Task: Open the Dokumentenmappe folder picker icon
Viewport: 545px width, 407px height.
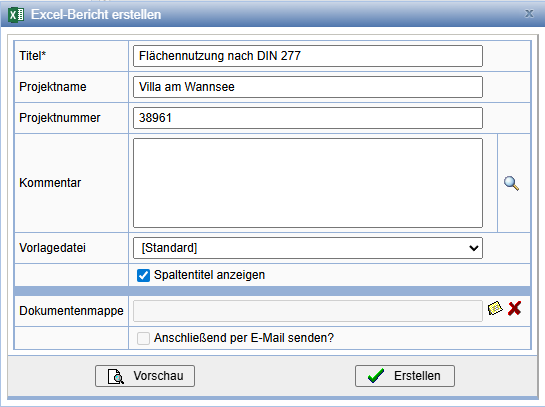Action: click(x=495, y=308)
